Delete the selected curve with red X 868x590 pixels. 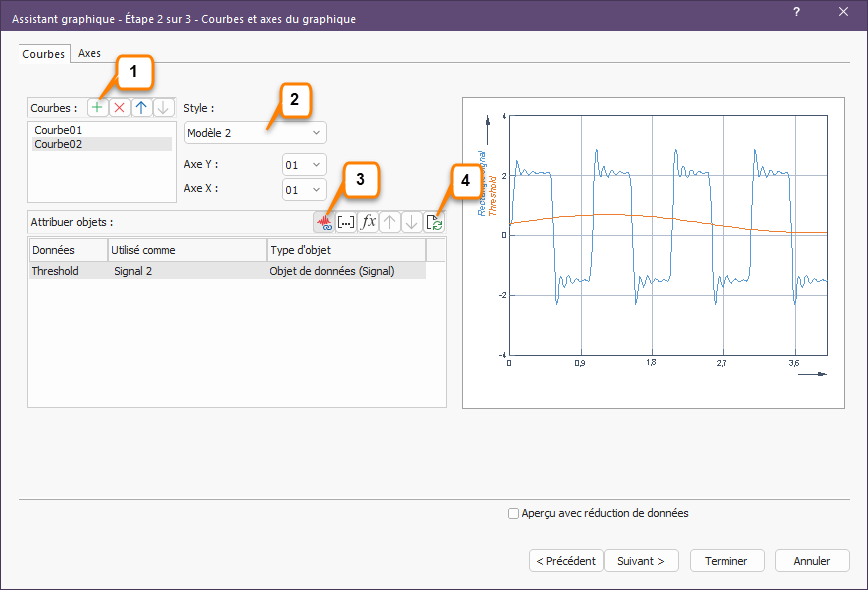[119, 108]
